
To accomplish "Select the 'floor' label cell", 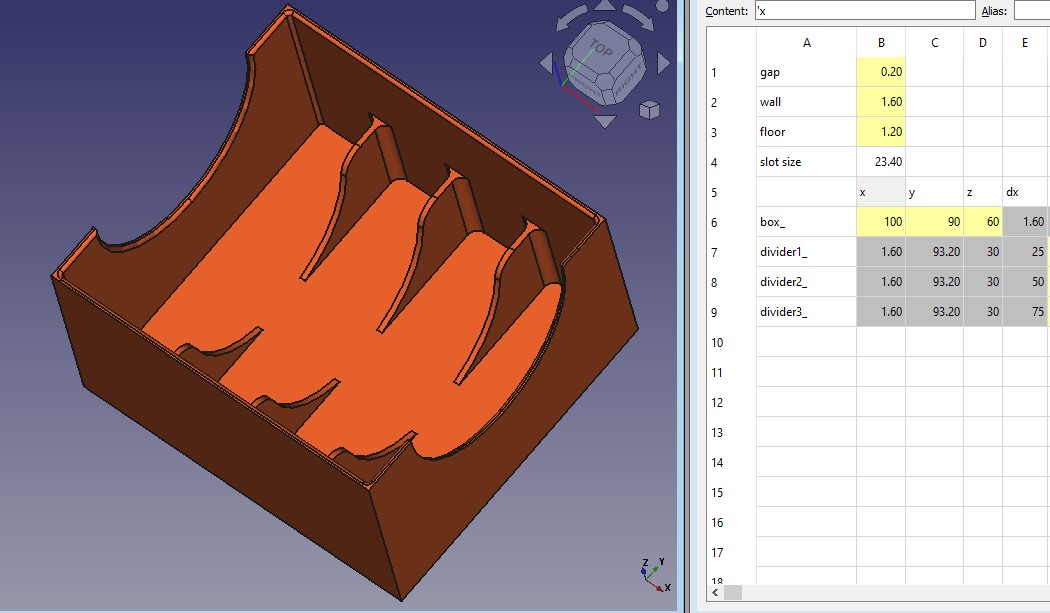I will [806, 132].
